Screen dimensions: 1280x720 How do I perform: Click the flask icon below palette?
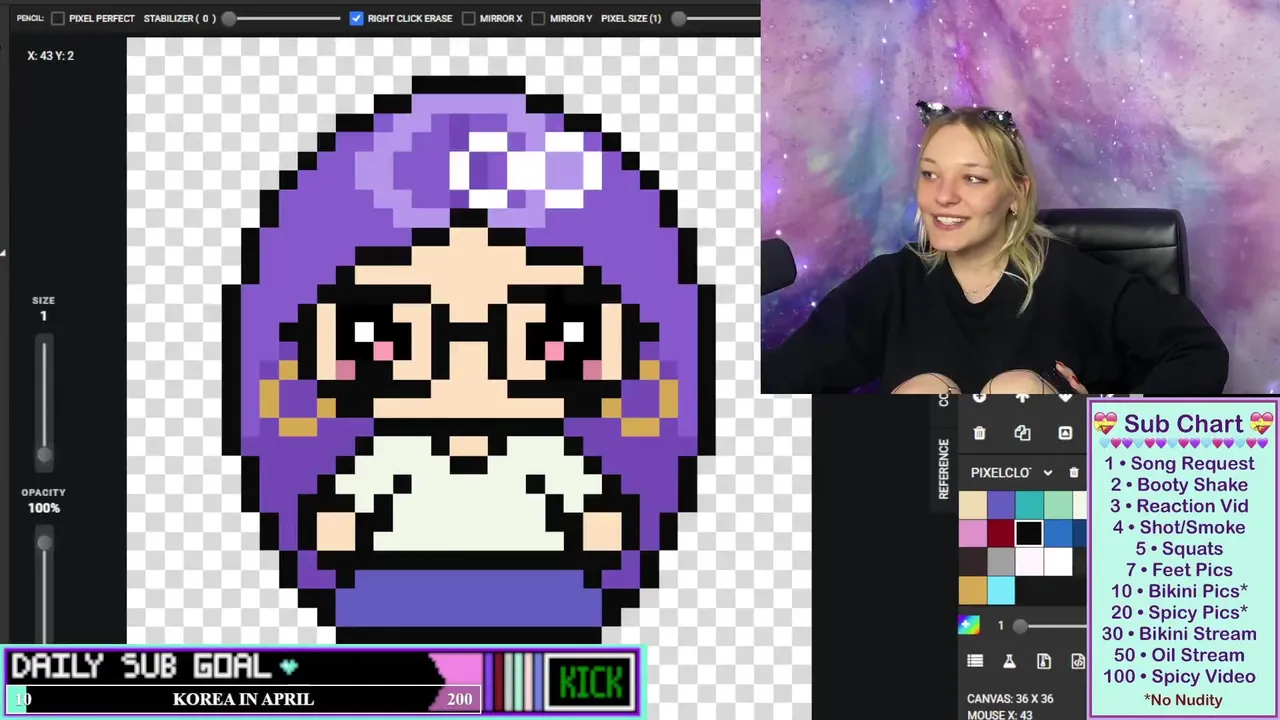point(1009,661)
